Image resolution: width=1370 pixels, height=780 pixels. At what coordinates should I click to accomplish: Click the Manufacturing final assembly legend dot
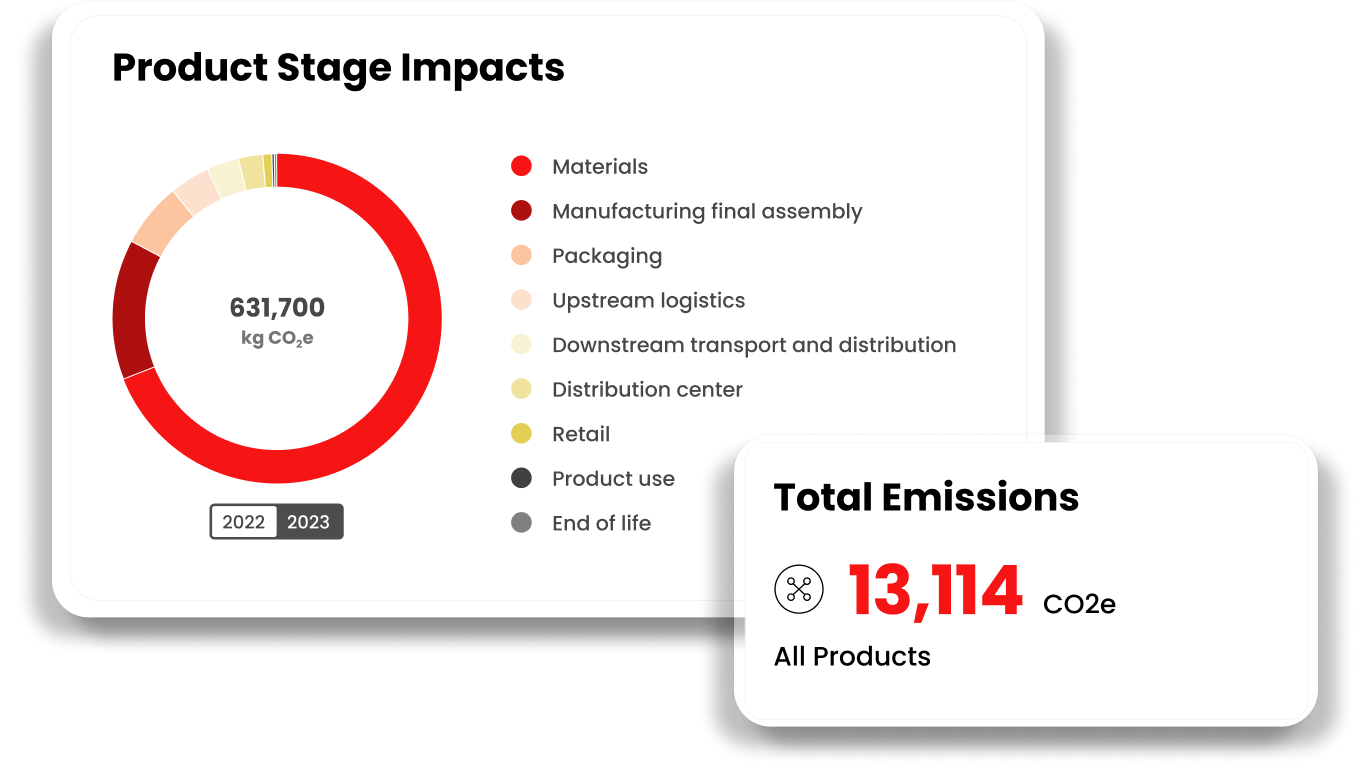point(521,211)
